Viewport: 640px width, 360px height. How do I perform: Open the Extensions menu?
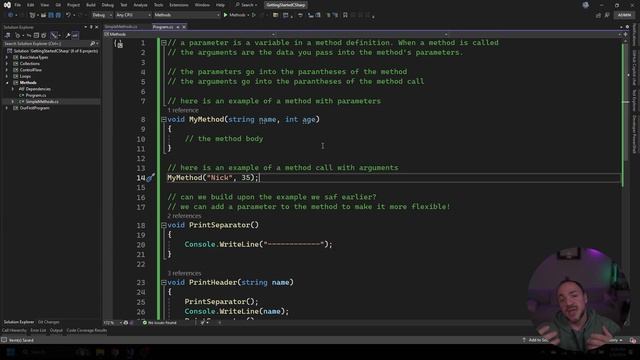tap(179, 5)
